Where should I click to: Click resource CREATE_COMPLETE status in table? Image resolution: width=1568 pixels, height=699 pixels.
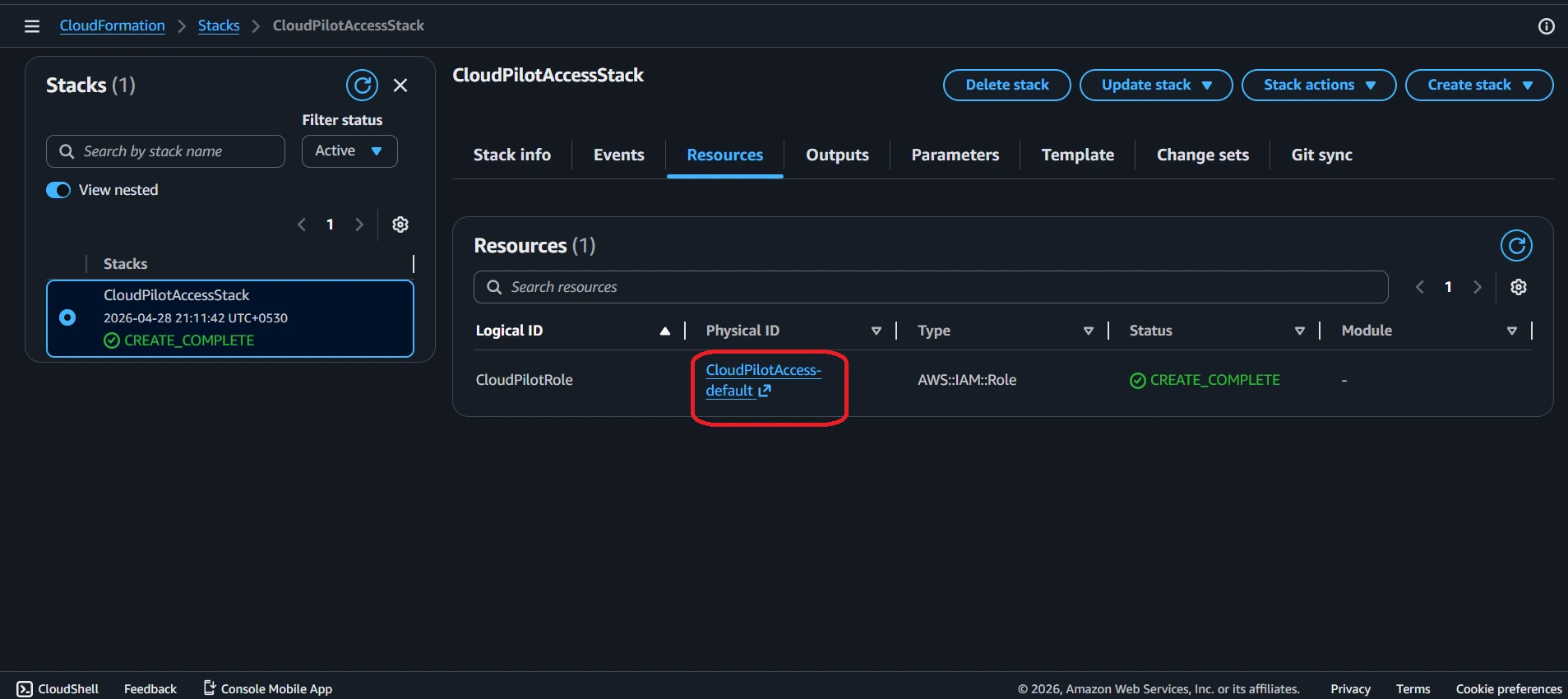coord(1205,380)
